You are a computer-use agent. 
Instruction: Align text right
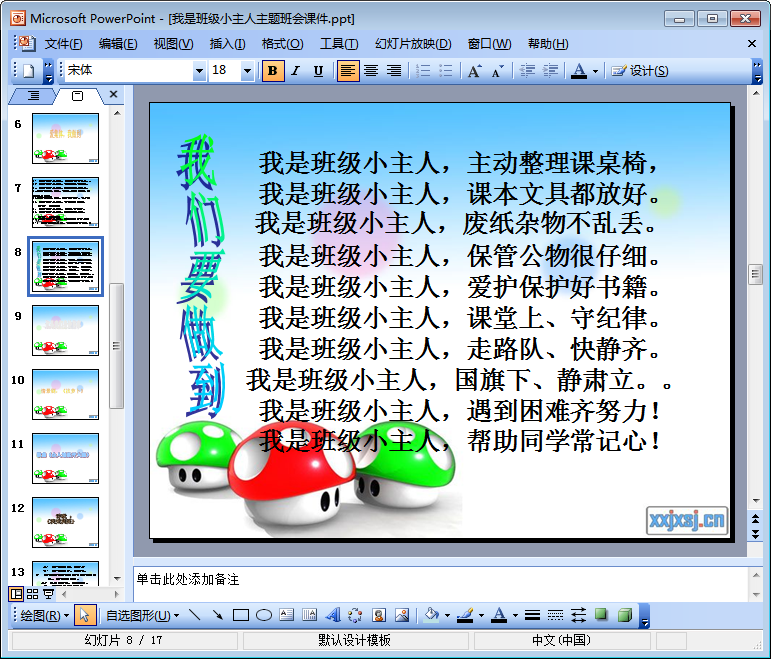pyautogui.click(x=393, y=71)
